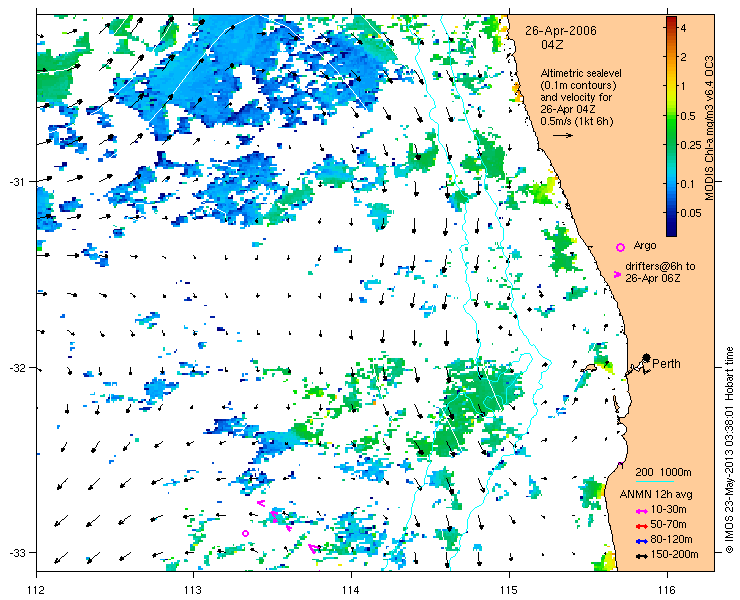Screen dimensions: 740x600
Task: Click the 'Perth' city label
Action: click(x=666, y=363)
